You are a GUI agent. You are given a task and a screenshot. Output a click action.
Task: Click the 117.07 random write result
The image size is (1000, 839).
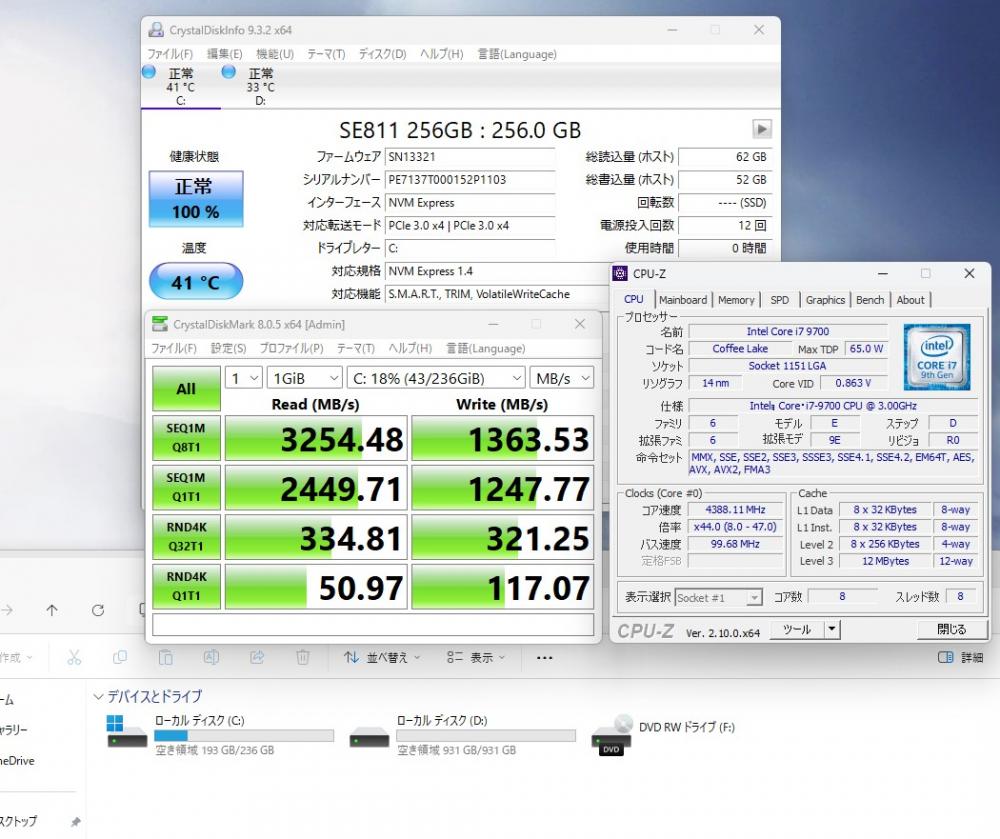pos(503,587)
